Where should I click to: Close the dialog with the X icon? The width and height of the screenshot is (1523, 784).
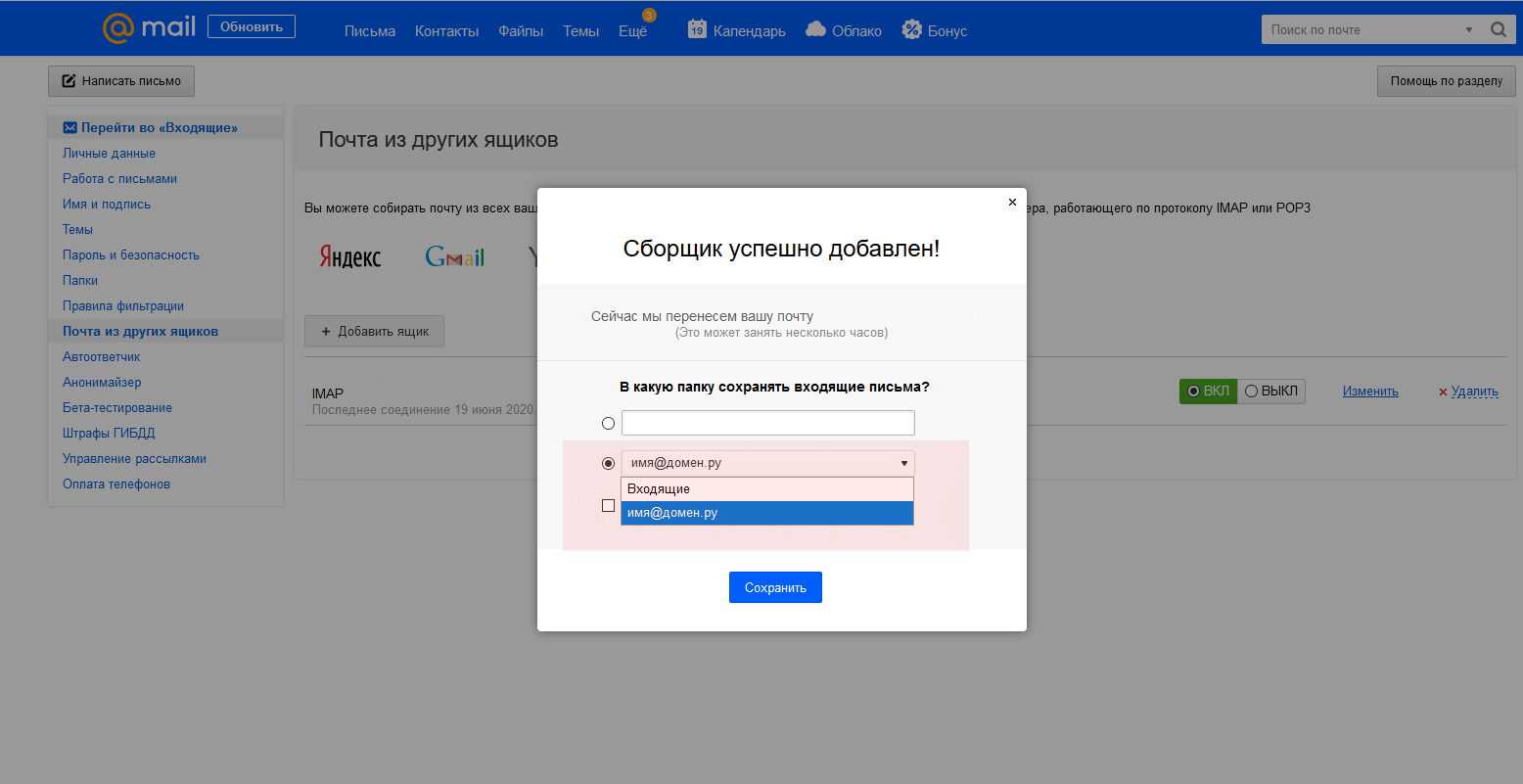pos(1012,203)
